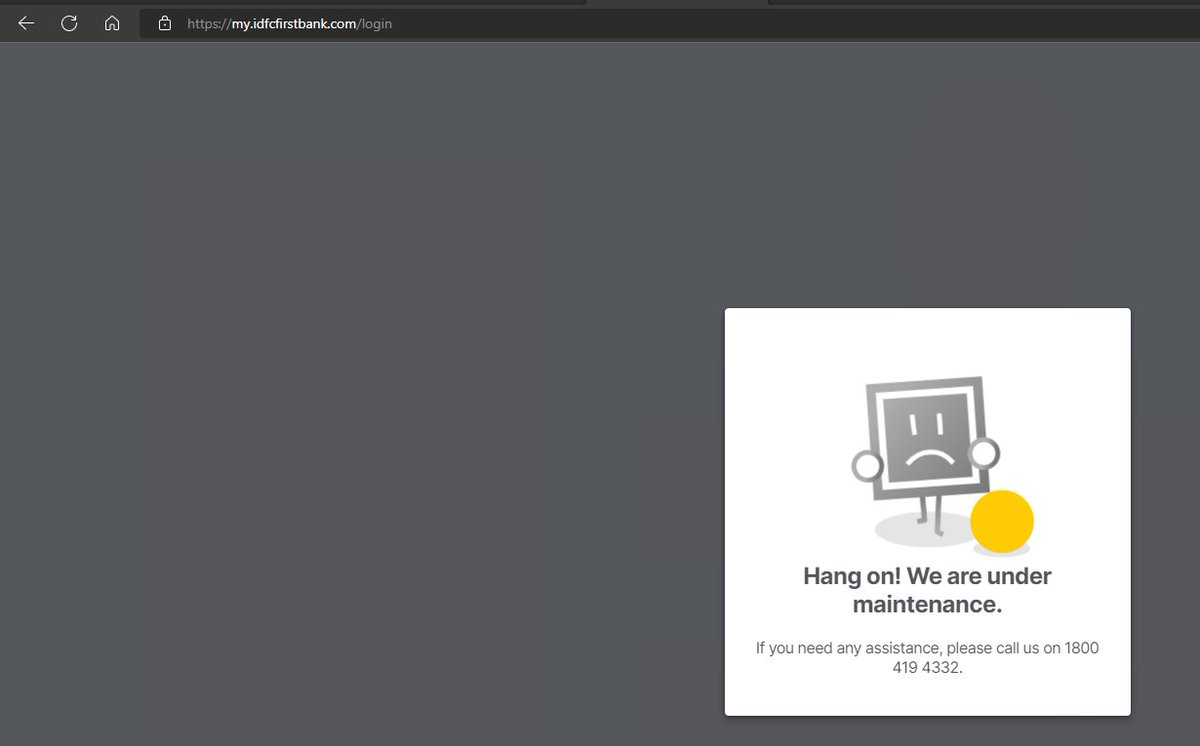Go back with the browser back arrow
The height and width of the screenshot is (746, 1200).
click(x=26, y=23)
